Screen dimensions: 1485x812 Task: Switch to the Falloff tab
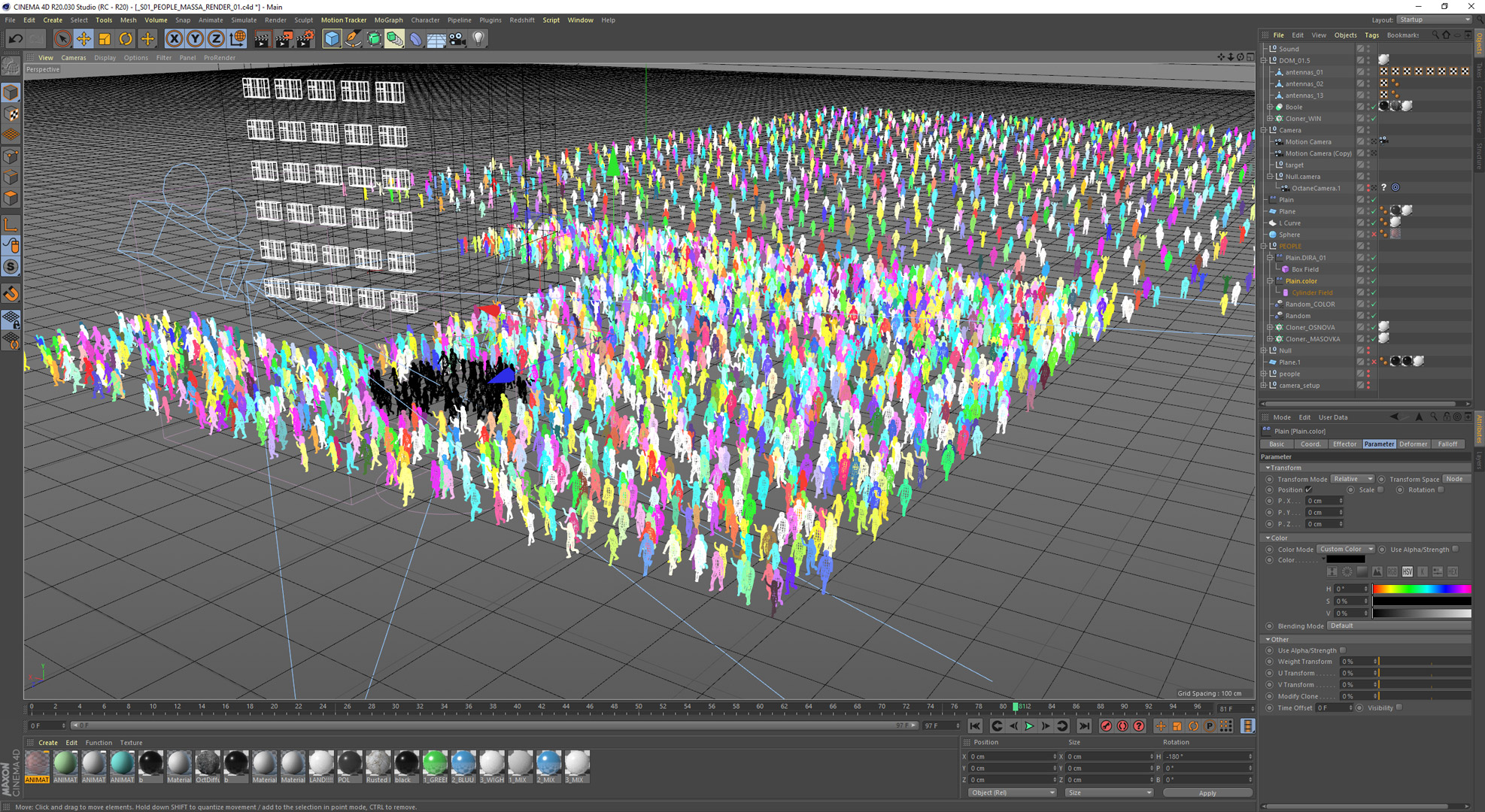click(1447, 444)
